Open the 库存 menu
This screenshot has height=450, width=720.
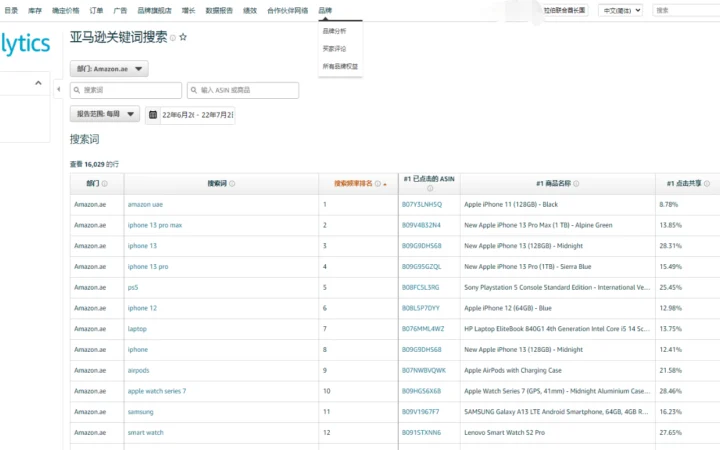35,10
